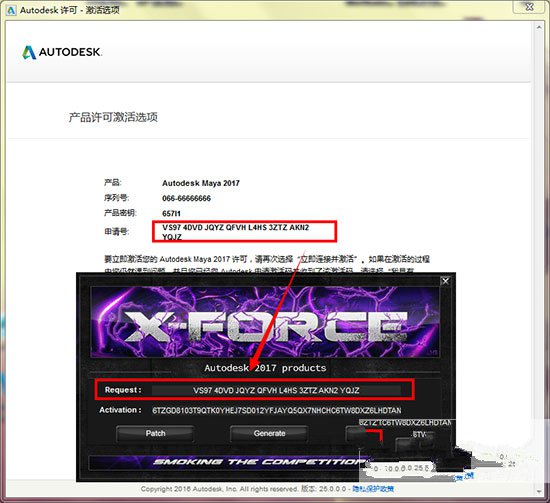Open the privacy policy link in the footer

(373, 489)
